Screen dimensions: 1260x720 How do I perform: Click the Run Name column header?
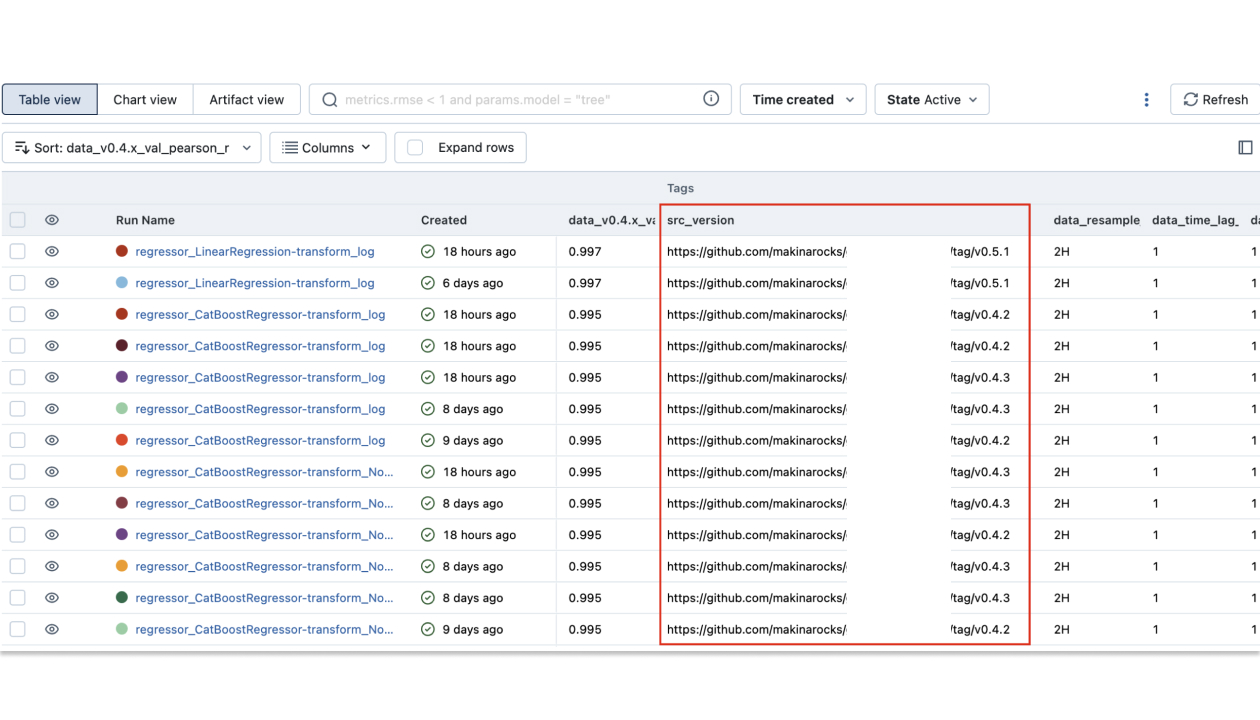point(145,220)
